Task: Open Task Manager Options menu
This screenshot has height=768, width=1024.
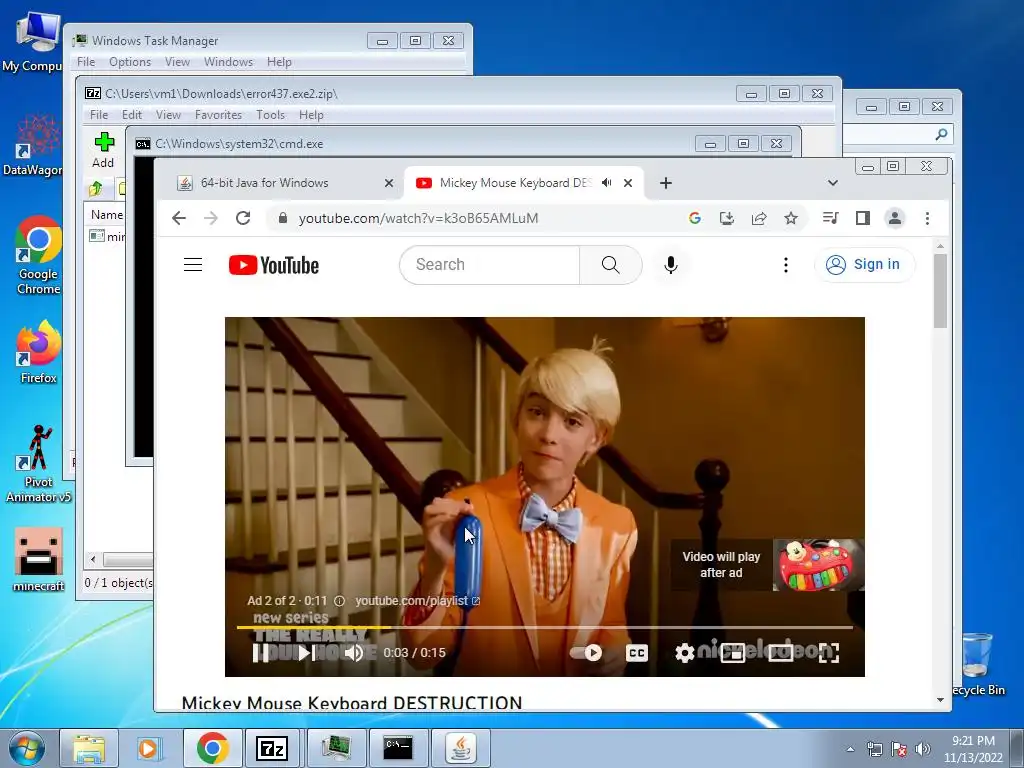Action: point(129,62)
